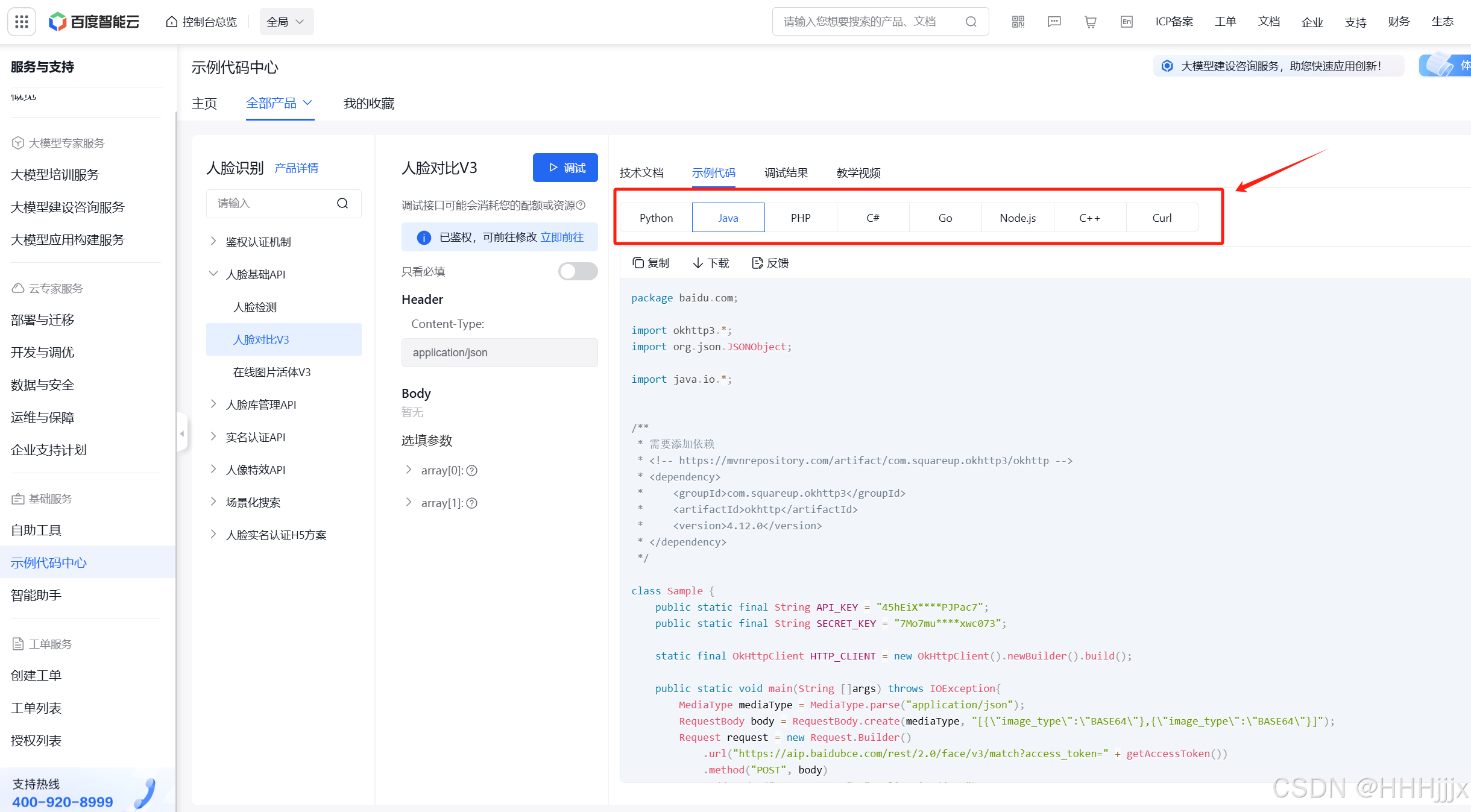The height and width of the screenshot is (812, 1471).
Task: Select the Go code tab
Action: pyautogui.click(x=945, y=218)
